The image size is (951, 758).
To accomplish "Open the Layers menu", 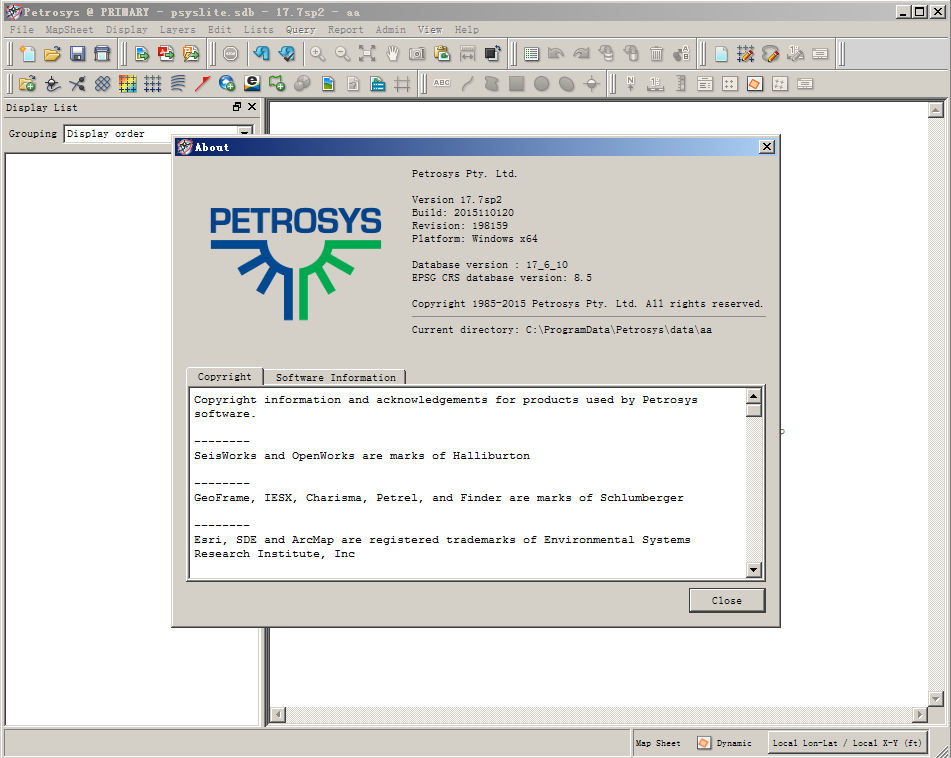I will click(x=177, y=30).
